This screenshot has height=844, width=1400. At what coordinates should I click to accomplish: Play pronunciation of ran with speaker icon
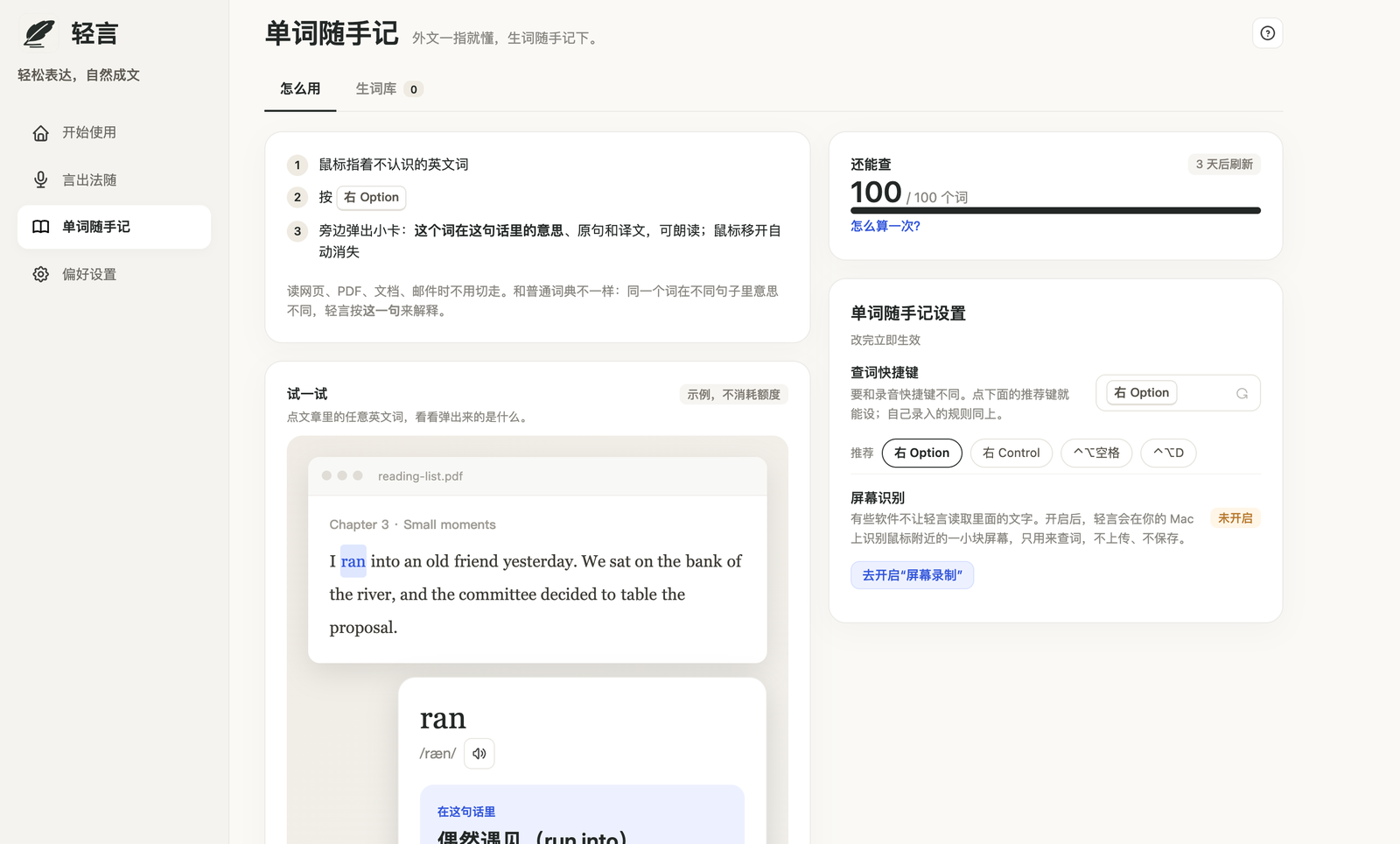(x=479, y=754)
